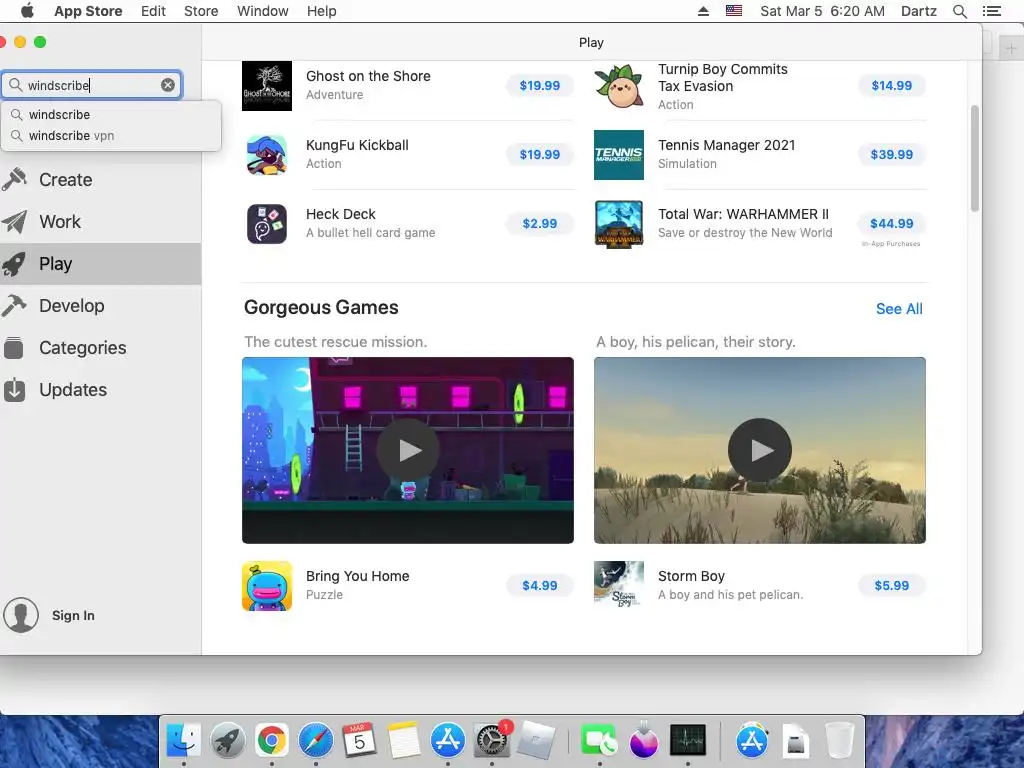
Task: Go to the Create section in sidebar
Action: point(101,180)
